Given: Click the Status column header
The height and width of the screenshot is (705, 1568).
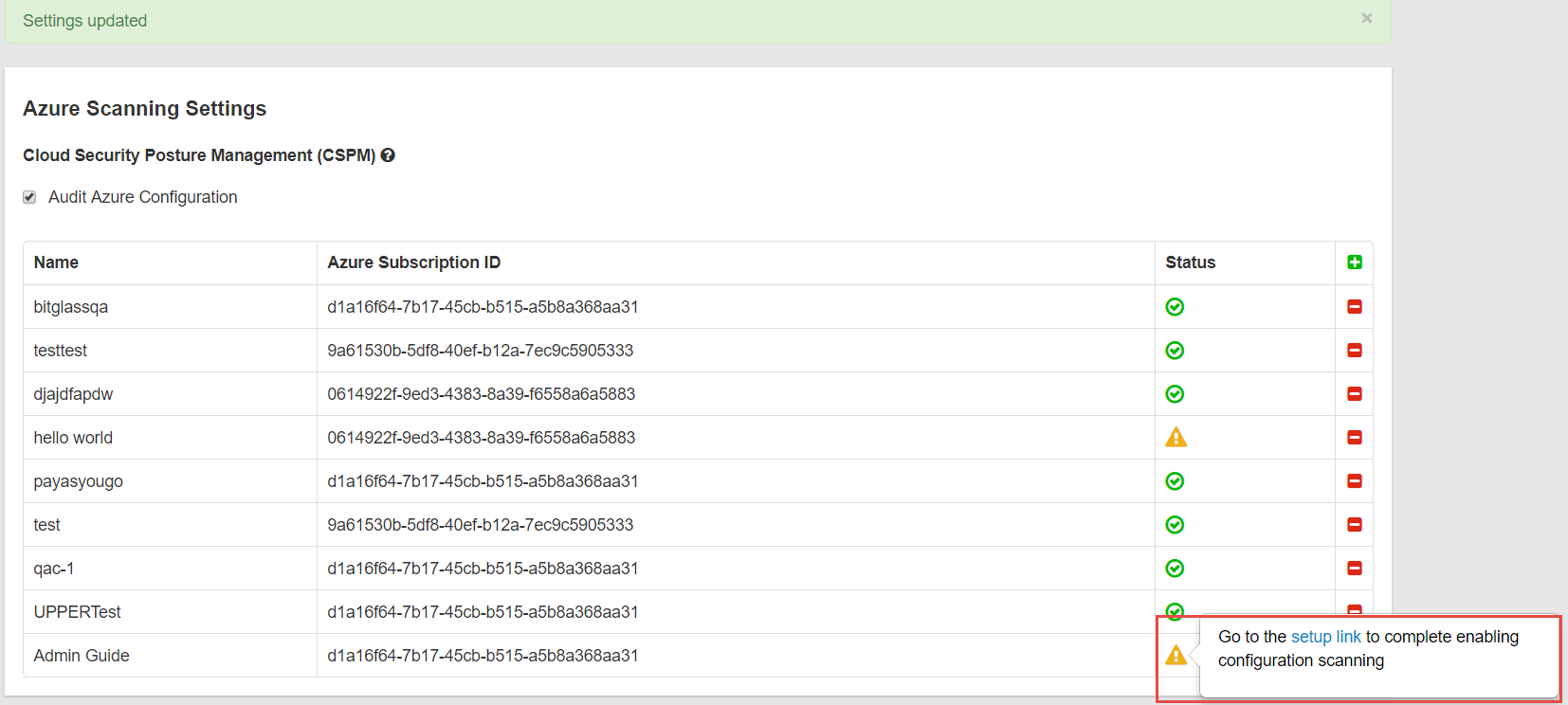Looking at the screenshot, I should click(x=1190, y=262).
